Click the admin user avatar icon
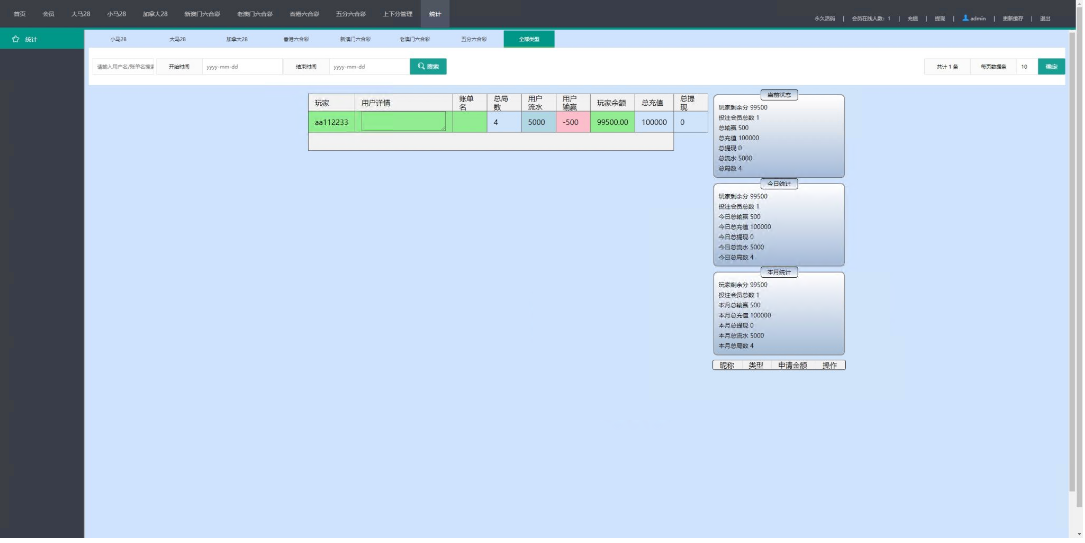This screenshot has height=543, width=1085. pyautogui.click(x=965, y=18)
